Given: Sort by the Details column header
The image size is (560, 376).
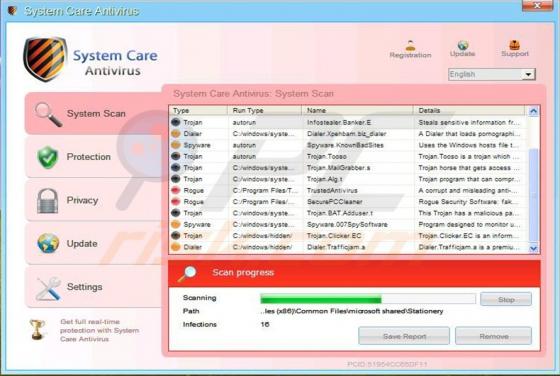Looking at the screenshot, I should coord(469,110).
